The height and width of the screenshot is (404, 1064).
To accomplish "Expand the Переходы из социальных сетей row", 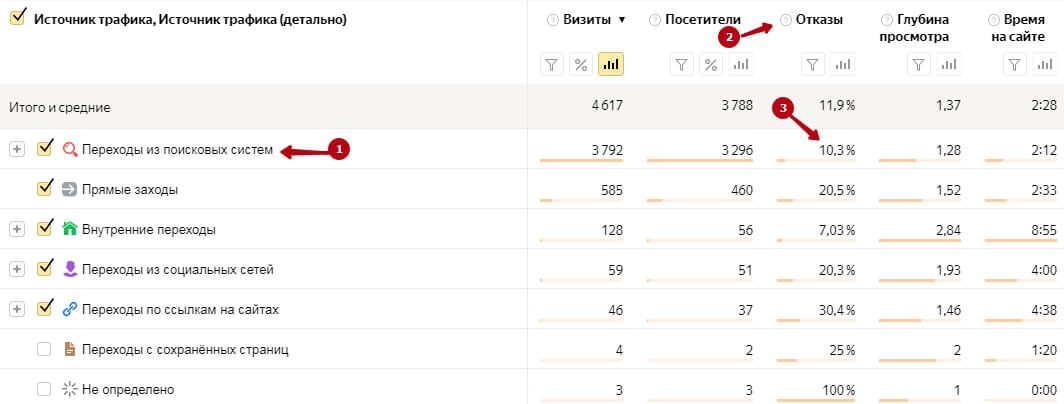I will click(17, 270).
